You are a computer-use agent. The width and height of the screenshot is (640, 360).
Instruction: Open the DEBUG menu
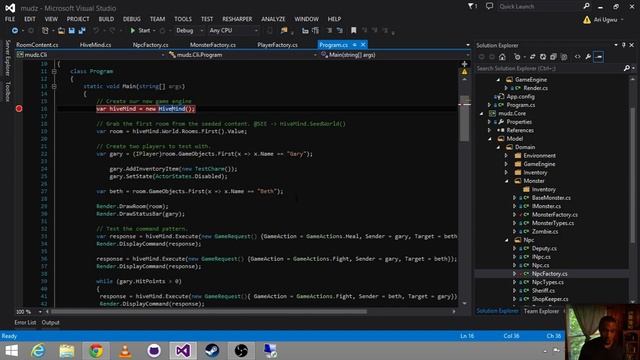(x=131, y=19)
